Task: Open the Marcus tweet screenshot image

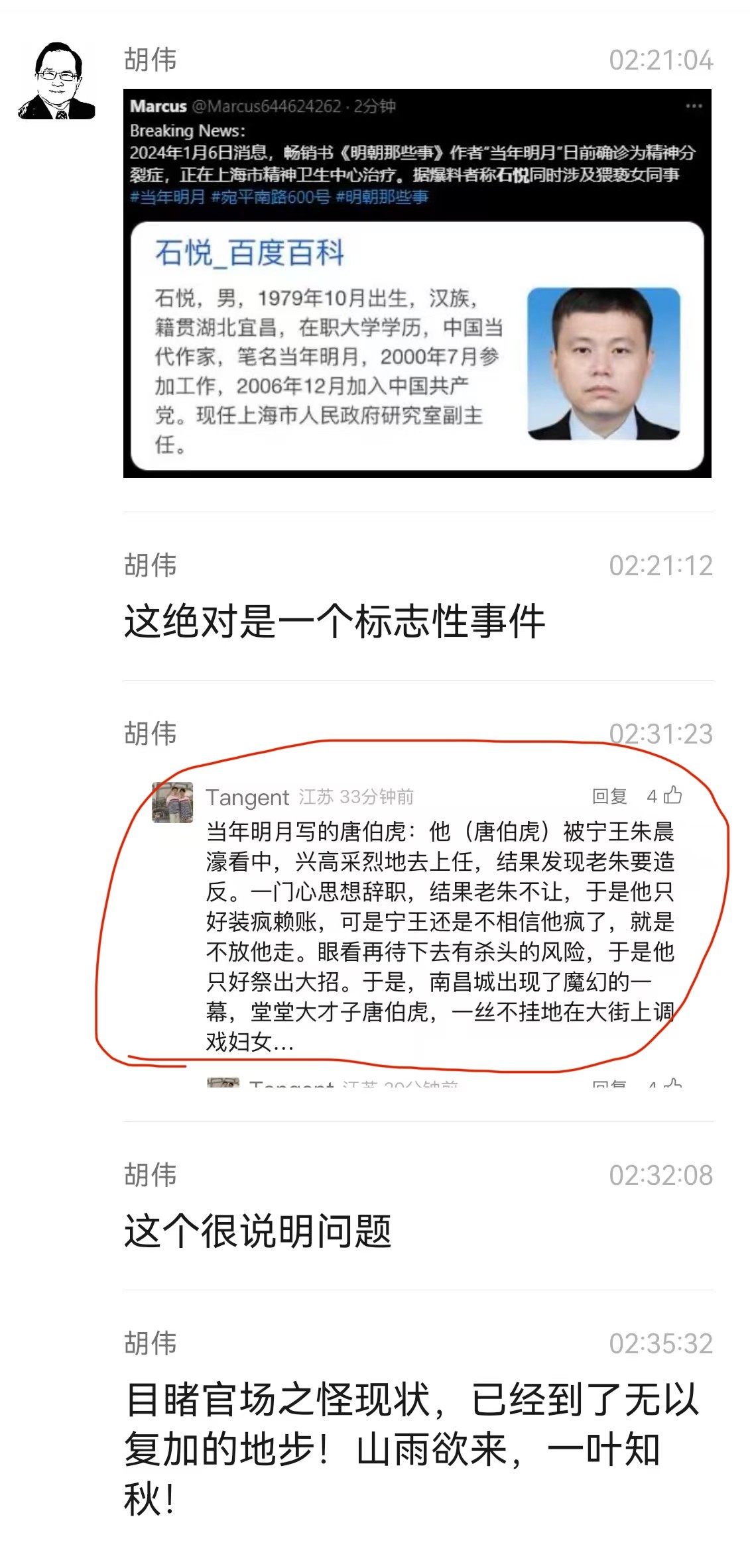Action: coord(417,283)
